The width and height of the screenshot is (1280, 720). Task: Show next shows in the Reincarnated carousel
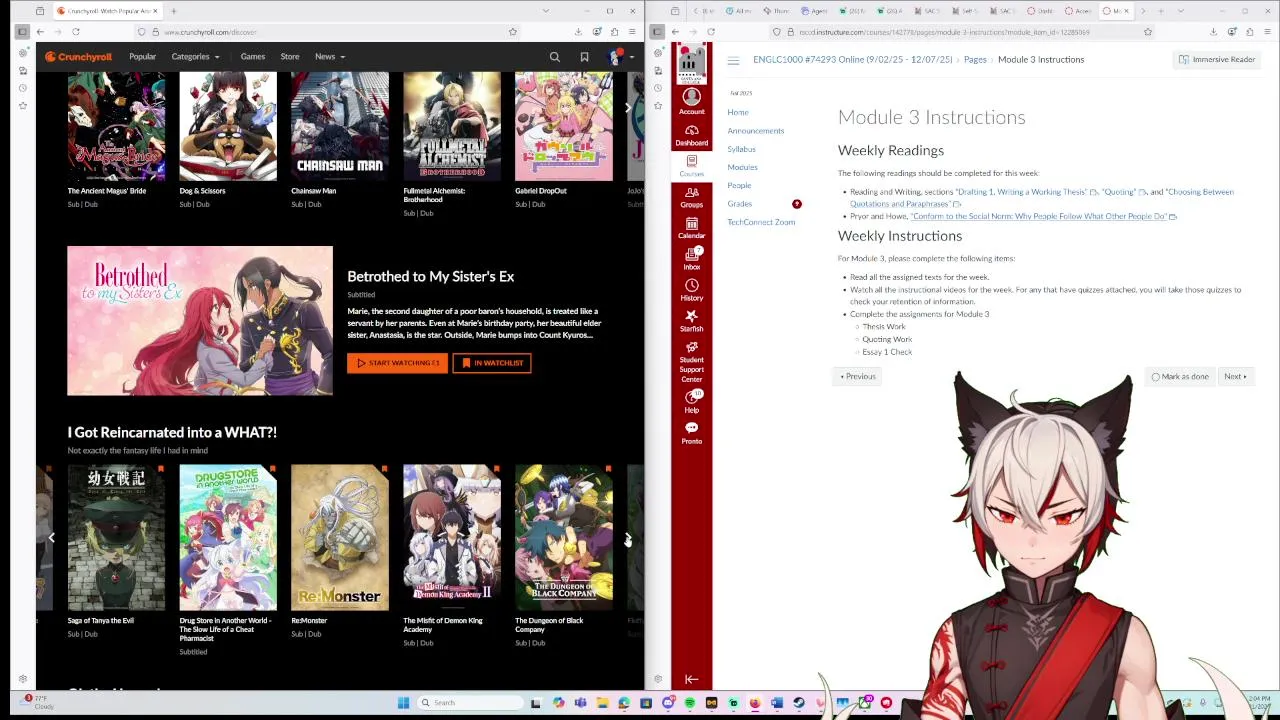point(627,538)
